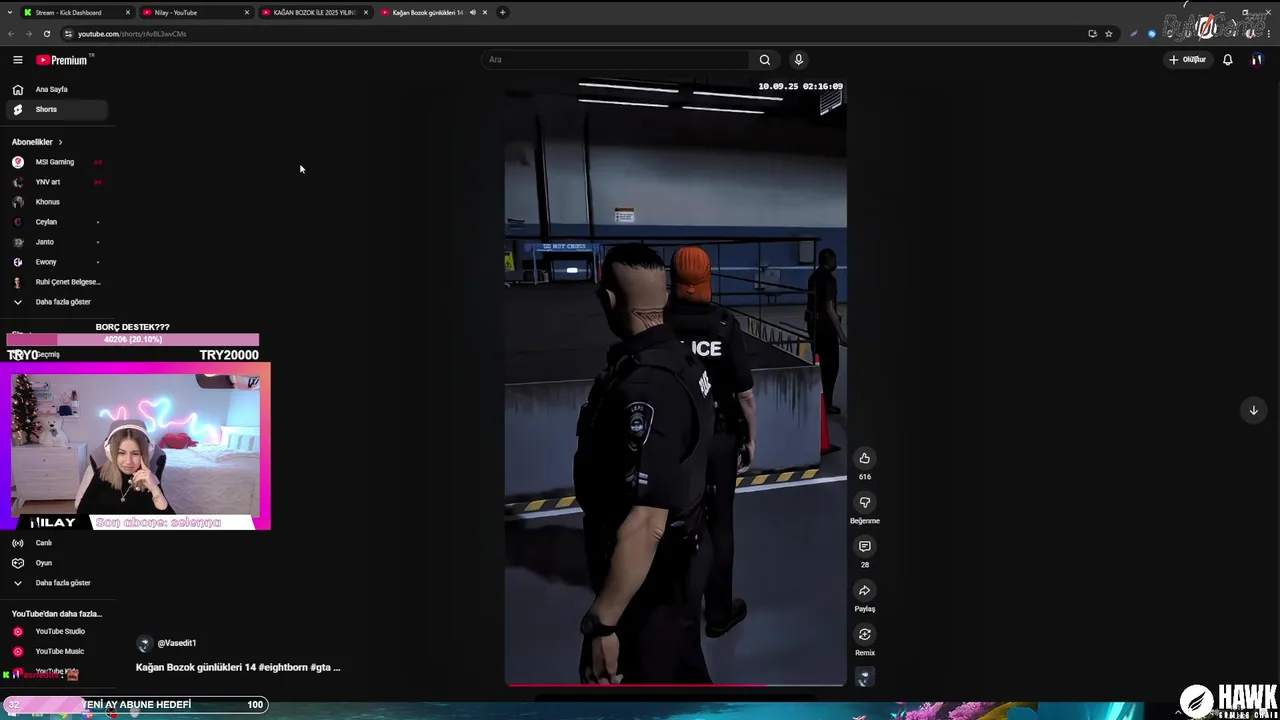The image size is (1280, 720).
Task: Open the Short's comments icon
Action: 865,546
